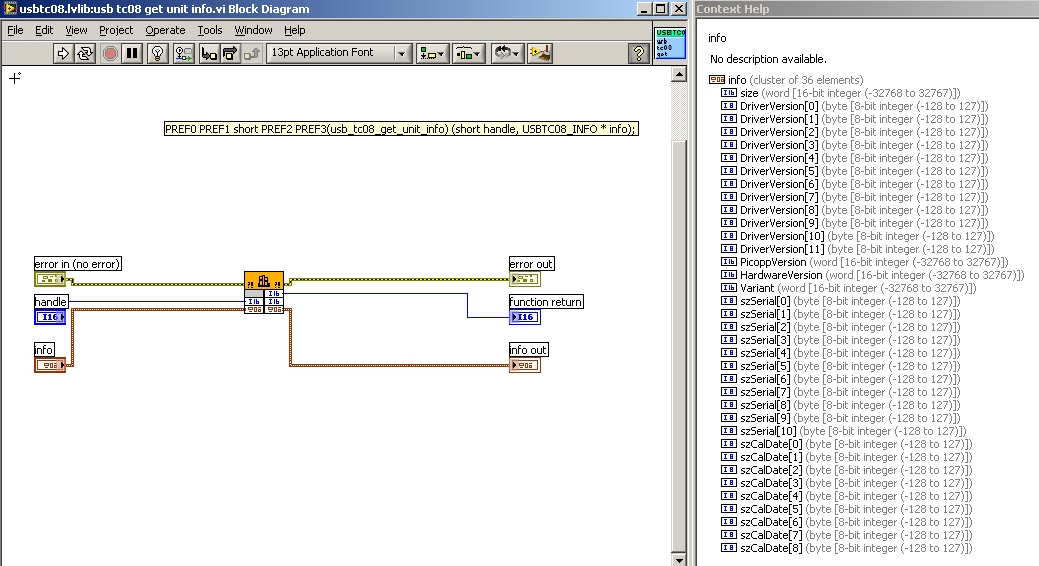Open the Align Objects dropdown

click(432, 53)
